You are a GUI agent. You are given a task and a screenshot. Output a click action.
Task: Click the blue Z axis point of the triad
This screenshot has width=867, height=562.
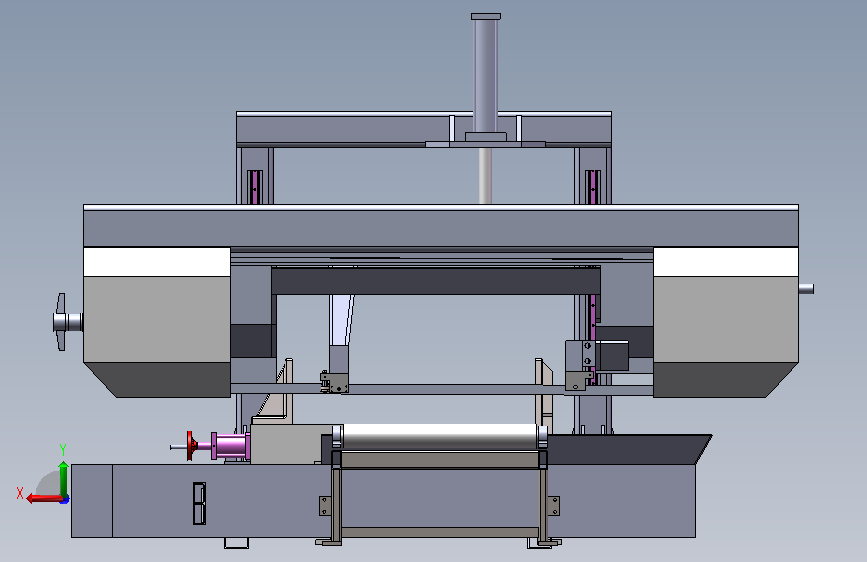[x=65, y=499]
